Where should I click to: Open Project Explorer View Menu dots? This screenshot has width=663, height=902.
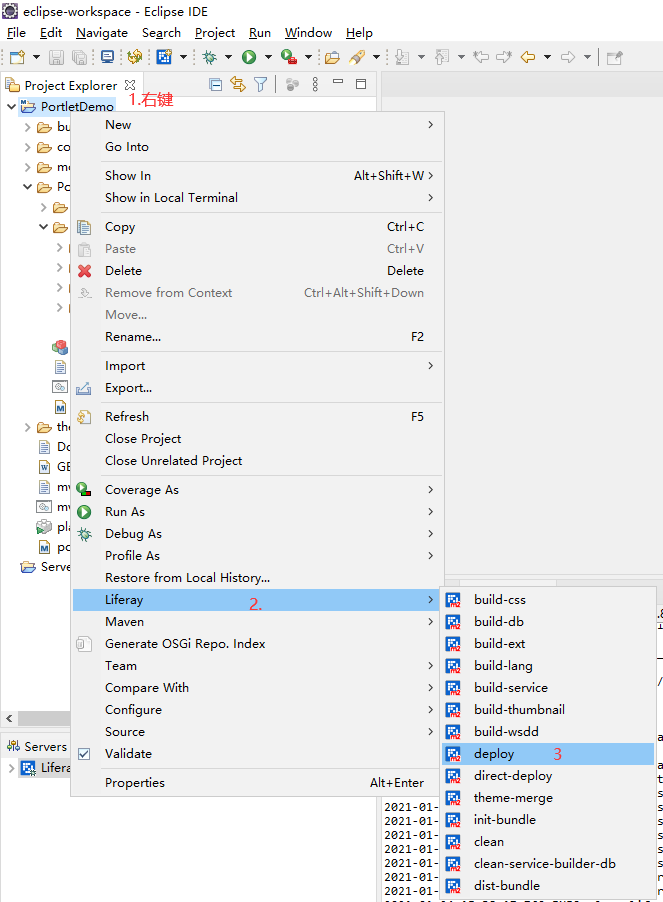[315, 85]
